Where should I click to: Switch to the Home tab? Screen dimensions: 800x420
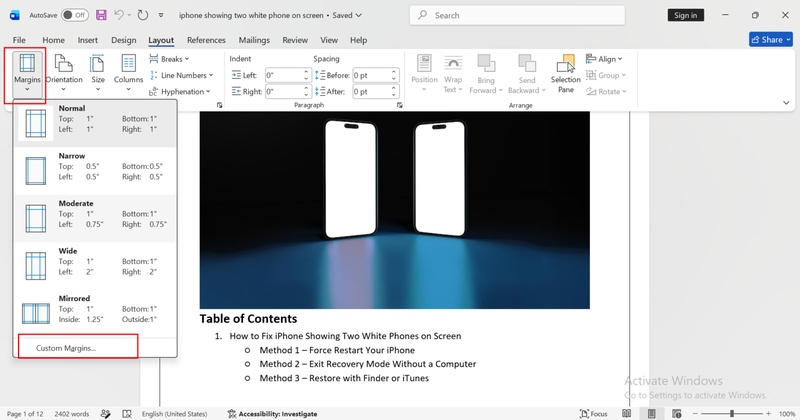[x=53, y=40]
